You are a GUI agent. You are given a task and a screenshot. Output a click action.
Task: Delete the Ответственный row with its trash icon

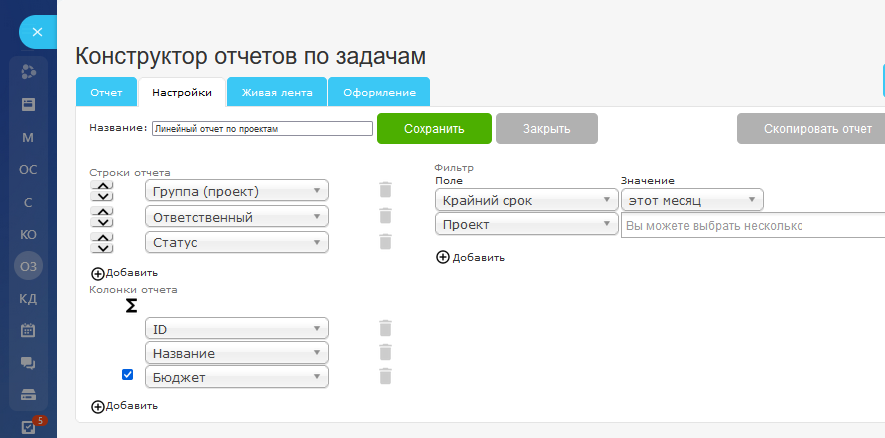[x=385, y=216]
